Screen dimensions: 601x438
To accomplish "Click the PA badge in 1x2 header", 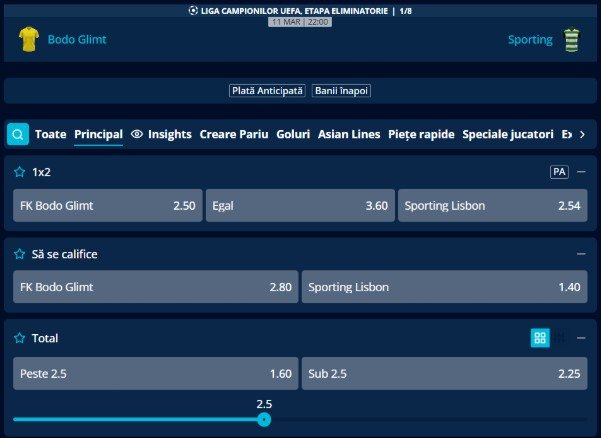I will click(559, 172).
